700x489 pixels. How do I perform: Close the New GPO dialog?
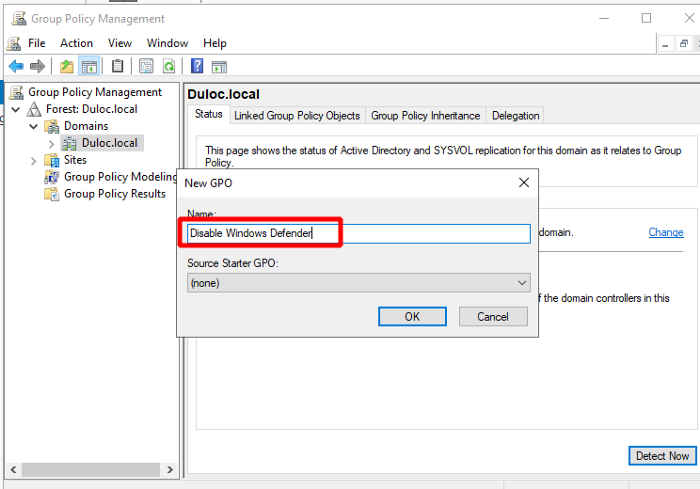coord(524,183)
